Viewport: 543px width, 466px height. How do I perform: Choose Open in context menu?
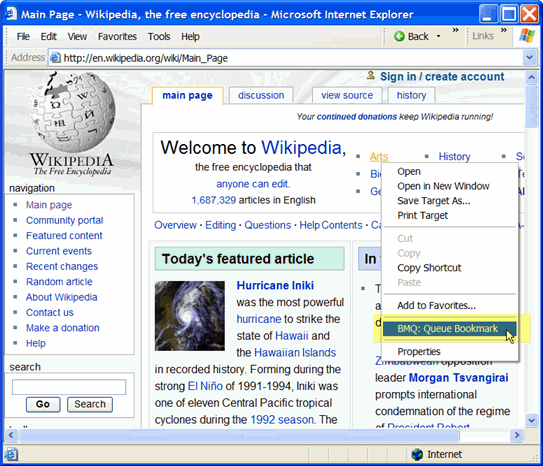[x=409, y=171]
